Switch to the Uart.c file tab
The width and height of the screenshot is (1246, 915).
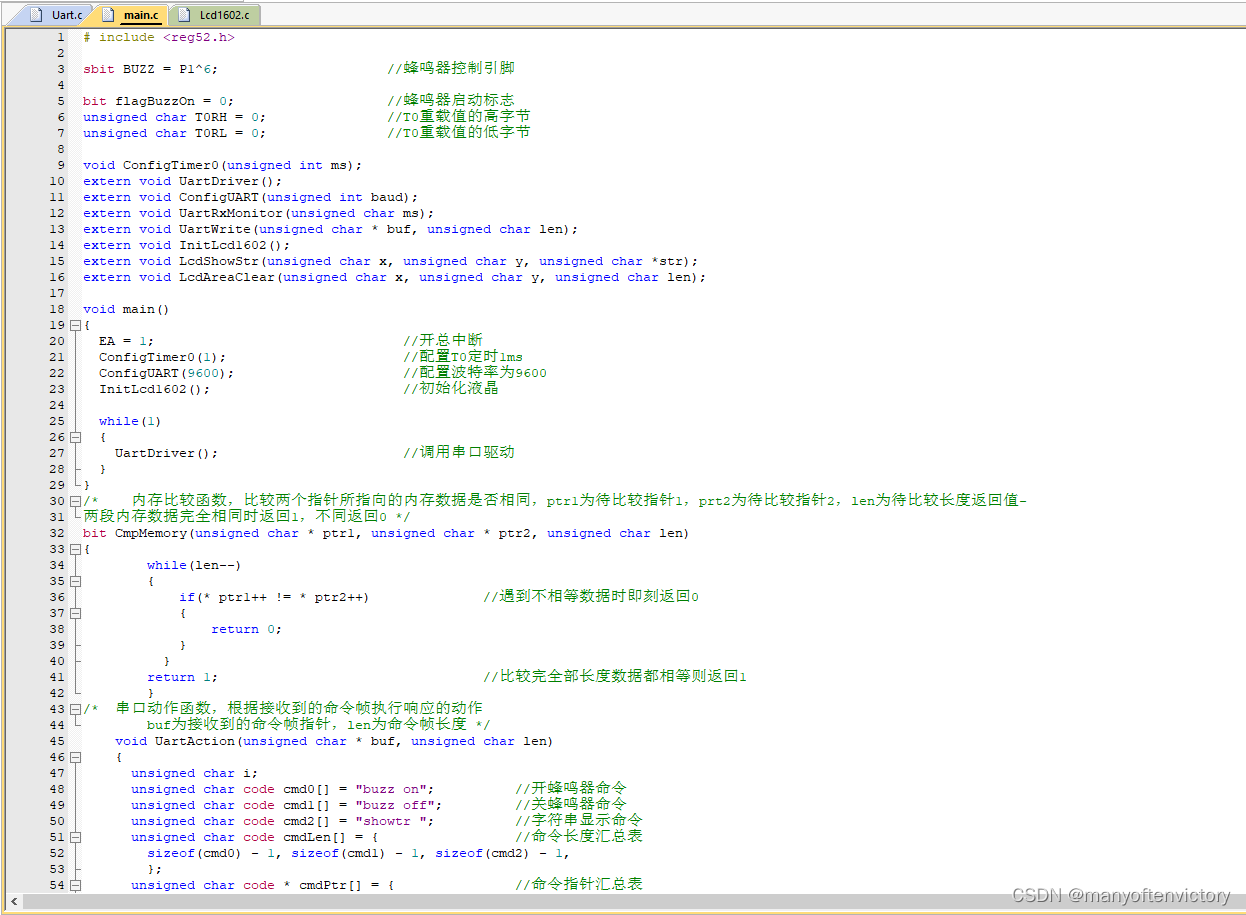56,15
